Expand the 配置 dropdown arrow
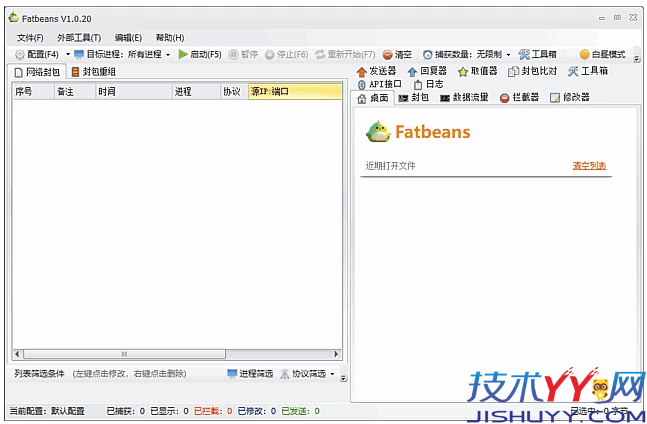Screen dimensions: 647x424 click(x=68, y=54)
